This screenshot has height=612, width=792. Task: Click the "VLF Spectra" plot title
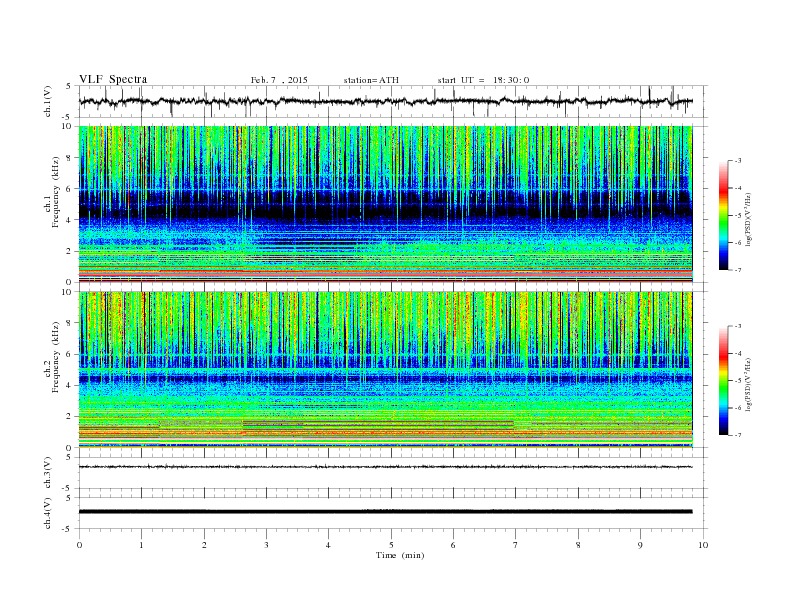click(x=113, y=79)
